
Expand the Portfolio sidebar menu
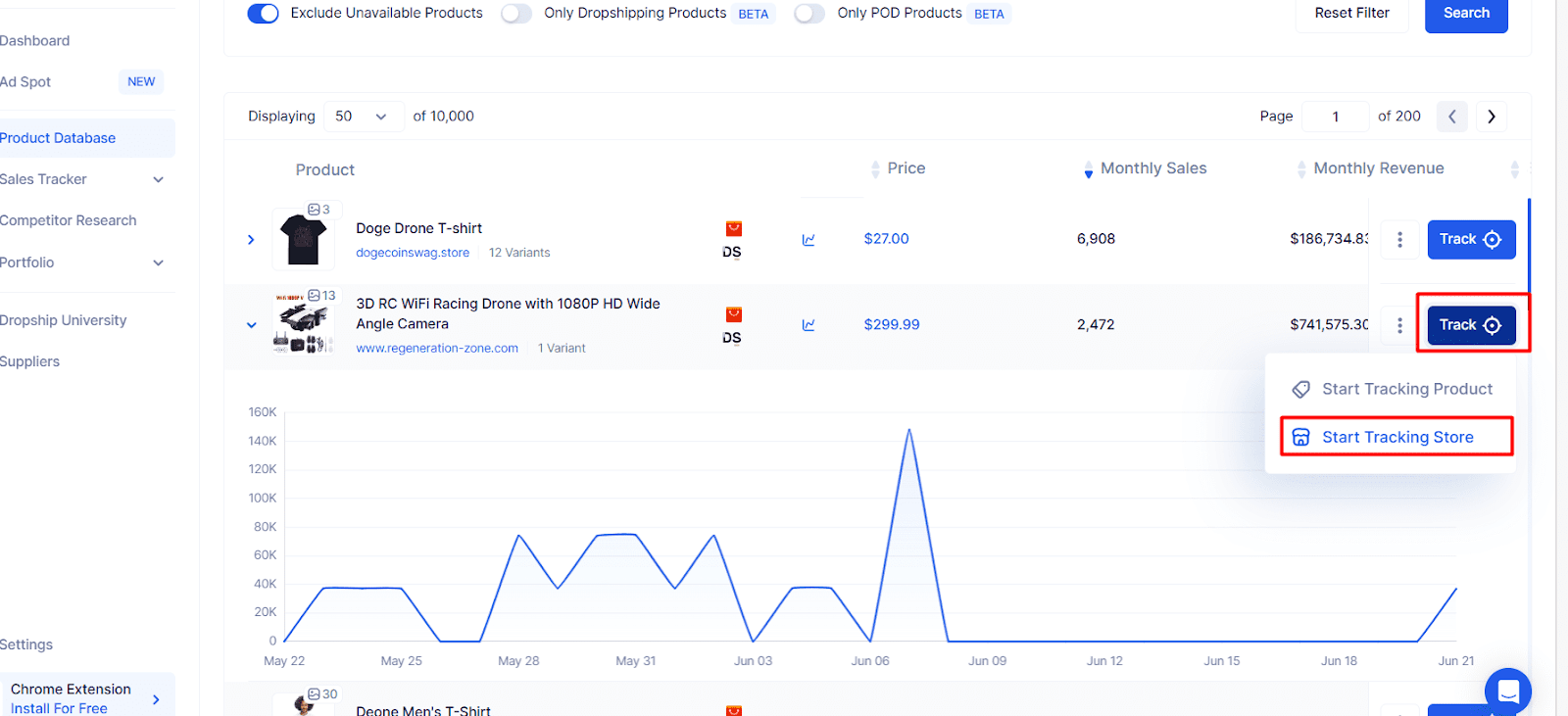(x=159, y=263)
